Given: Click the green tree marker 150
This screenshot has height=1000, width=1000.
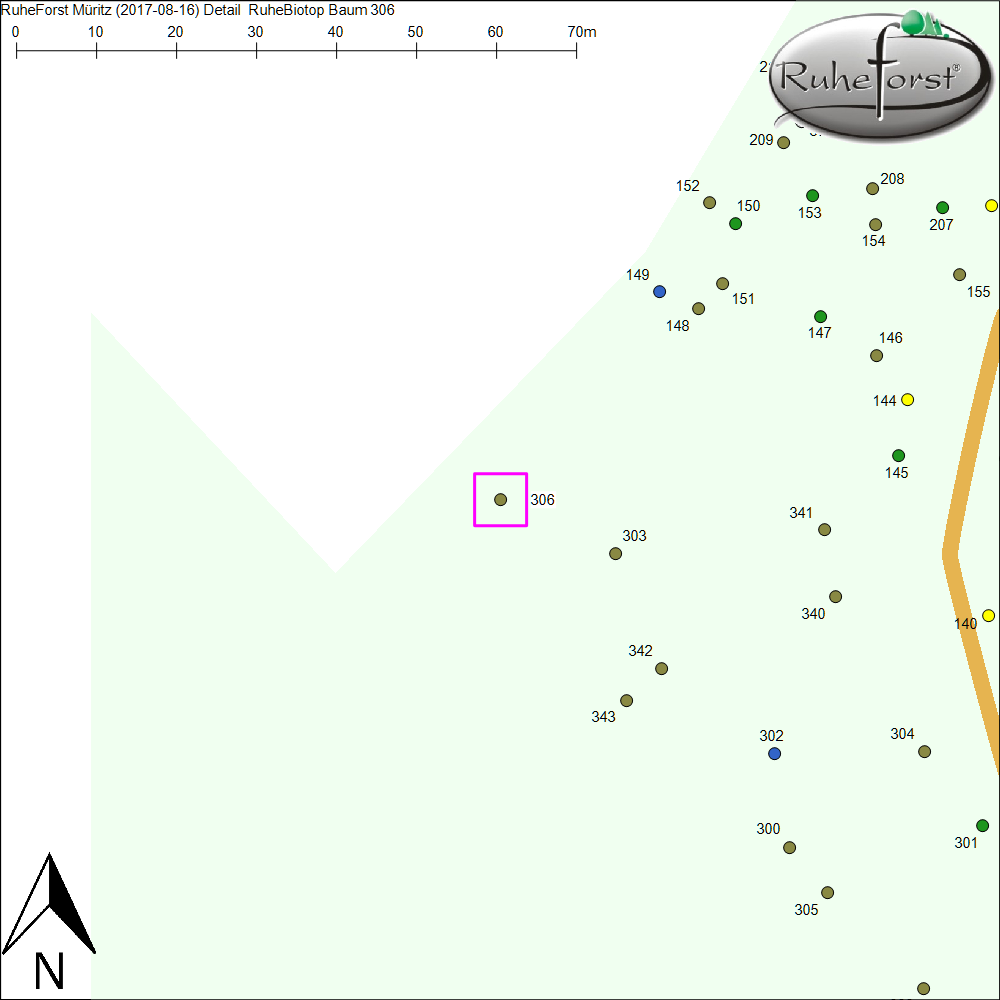Looking at the screenshot, I should [x=736, y=224].
